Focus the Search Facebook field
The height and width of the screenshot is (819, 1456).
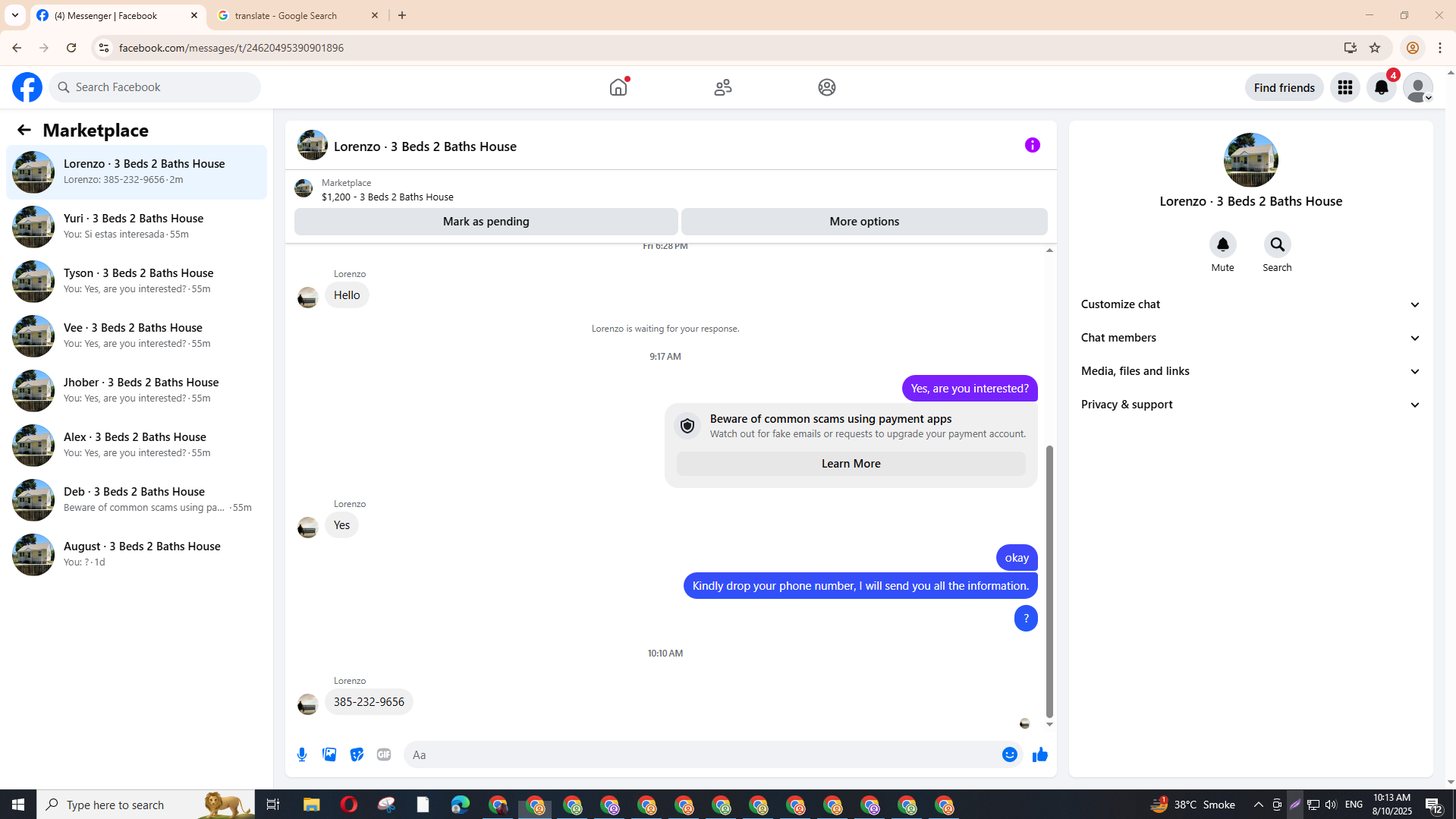pos(156,87)
